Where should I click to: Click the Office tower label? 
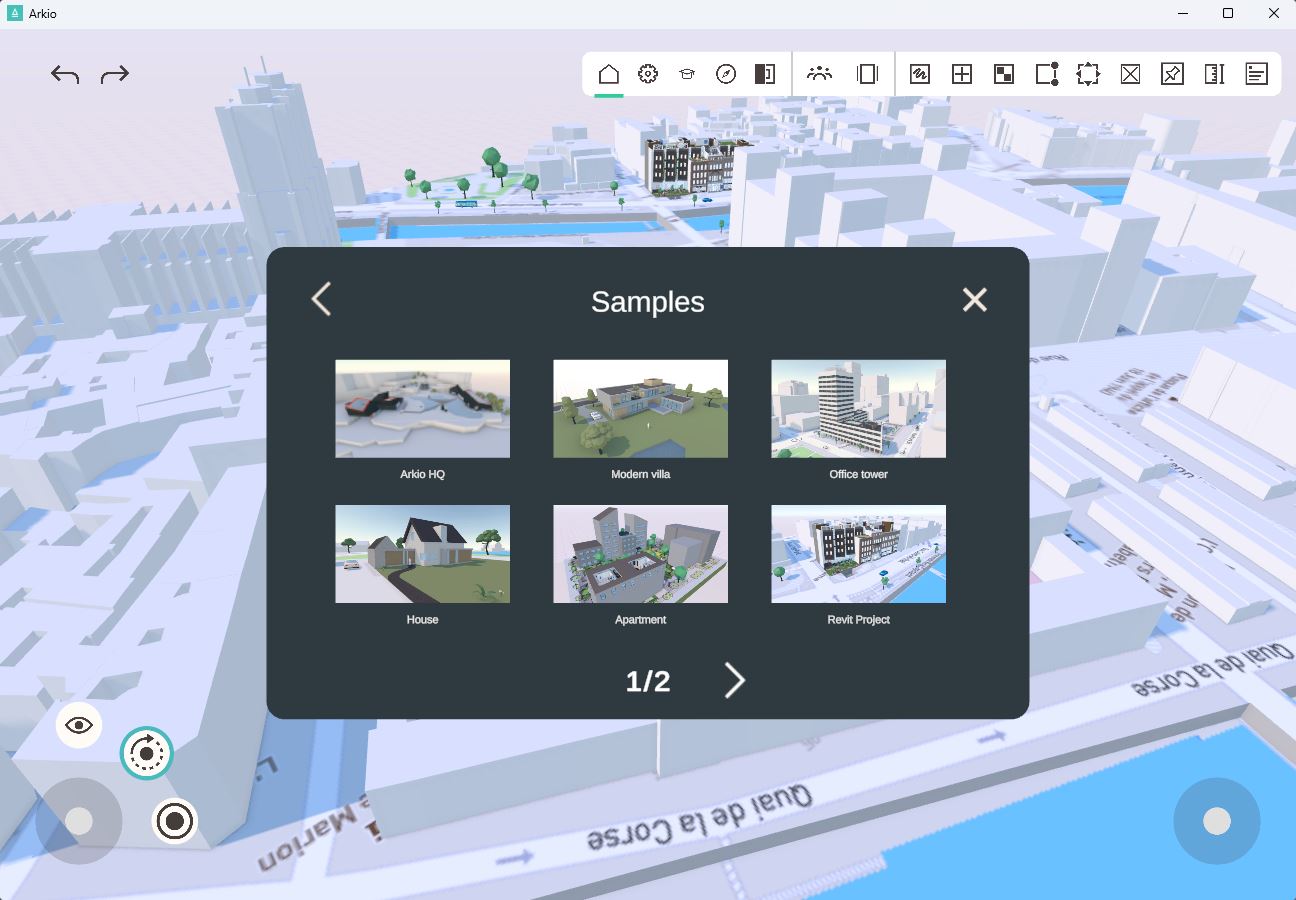point(858,474)
